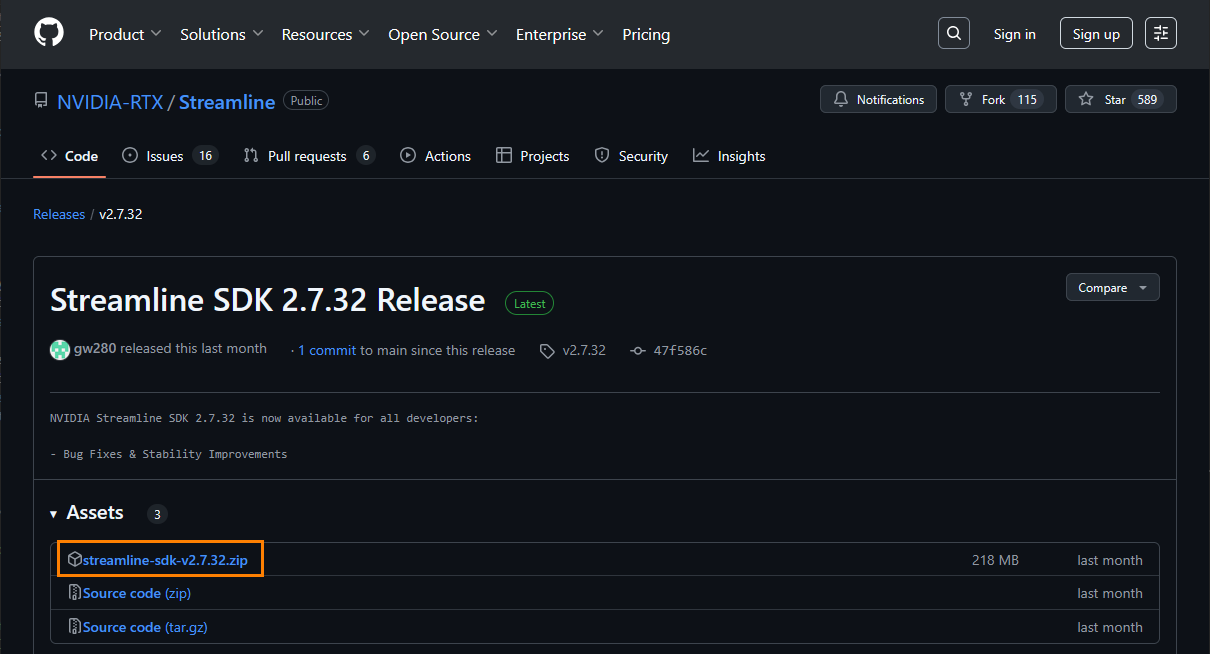Open the Insights tab
This screenshot has width=1210, height=654.
(x=729, y=156)
